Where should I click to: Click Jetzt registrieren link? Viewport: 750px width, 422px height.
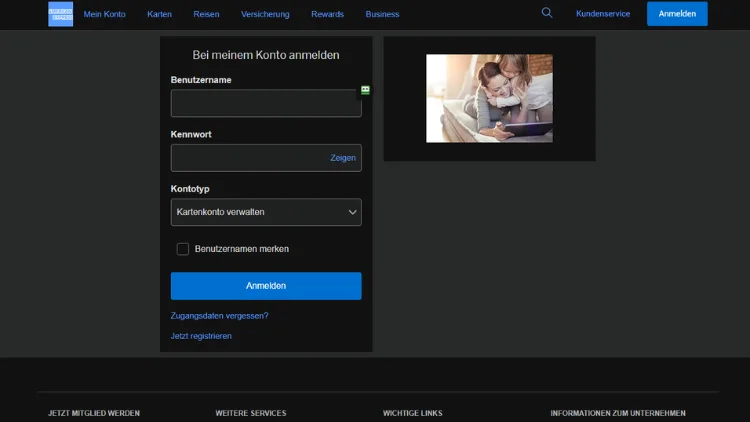(x=201, y=336)
